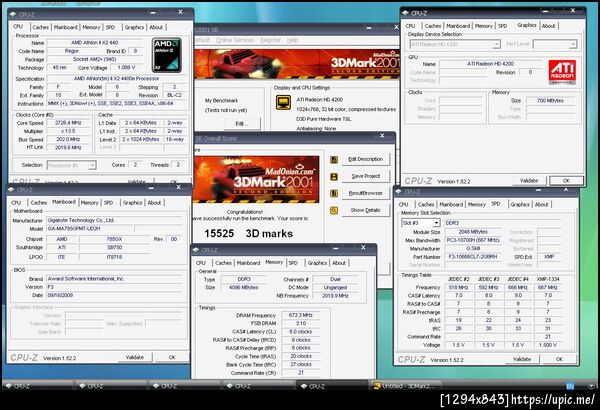Viewport: 600px width, 410px height.
Task: Click Validate in the Graphics window
Action: tap(529, 180)
